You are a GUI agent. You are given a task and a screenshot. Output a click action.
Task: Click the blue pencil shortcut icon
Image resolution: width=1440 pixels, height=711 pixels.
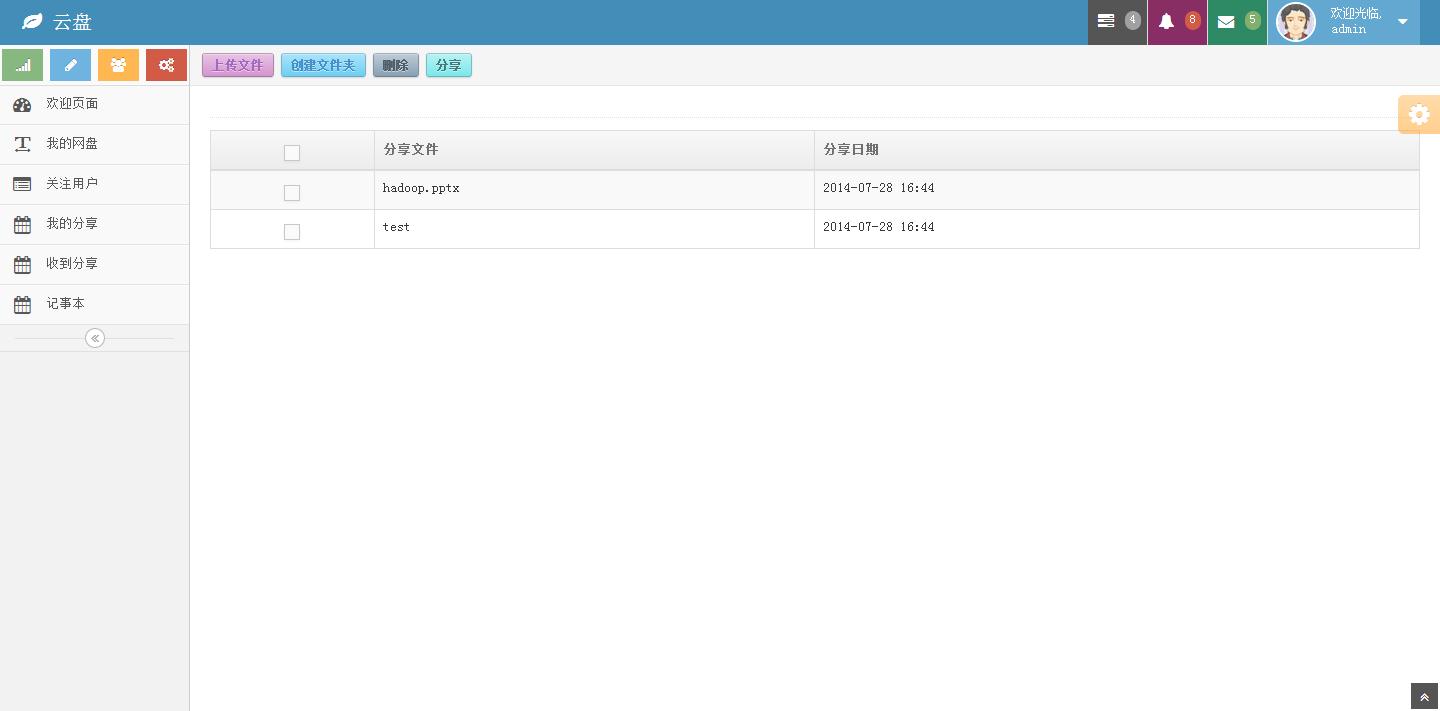coord(70,65)
